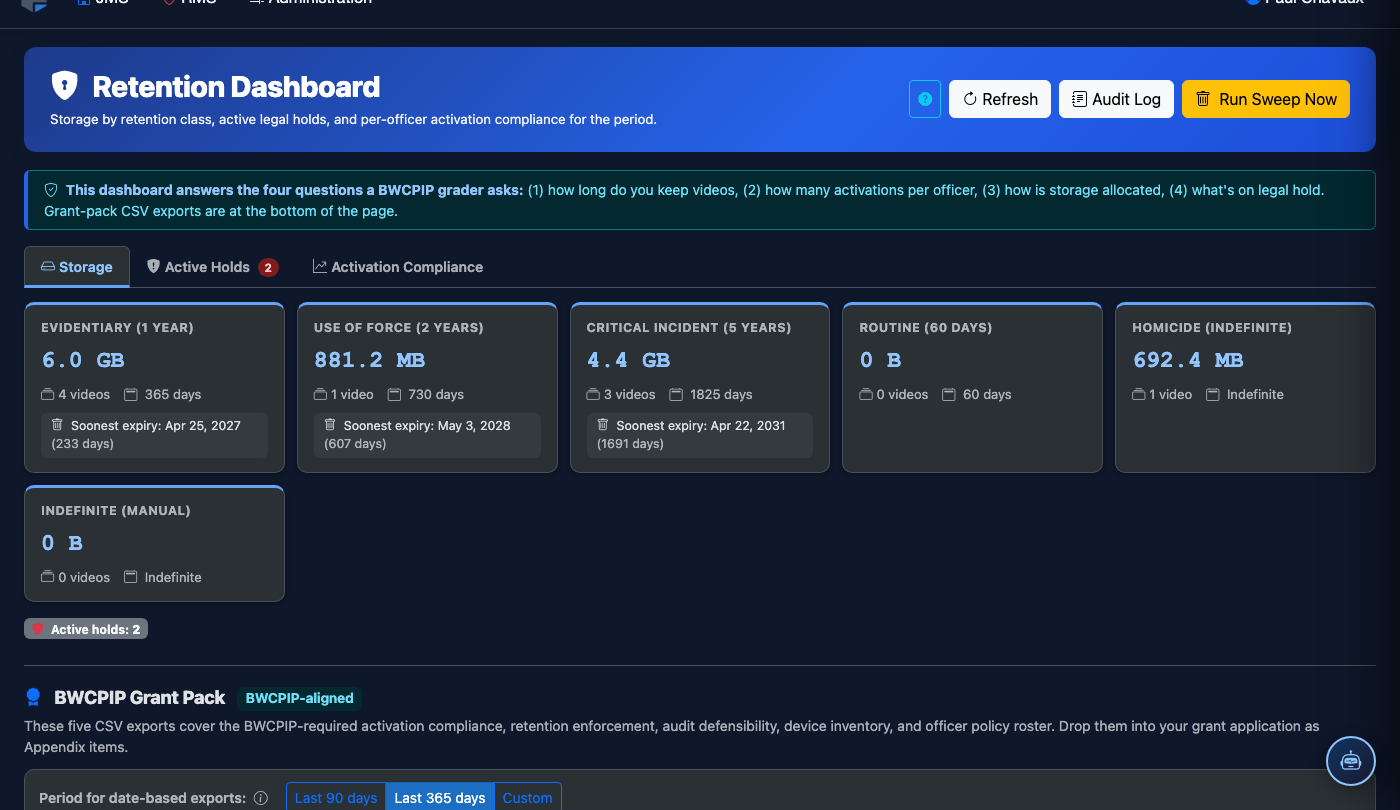Click the 881.2 MB Use of Force value
1400x810 pixels.
click(370, 360)
